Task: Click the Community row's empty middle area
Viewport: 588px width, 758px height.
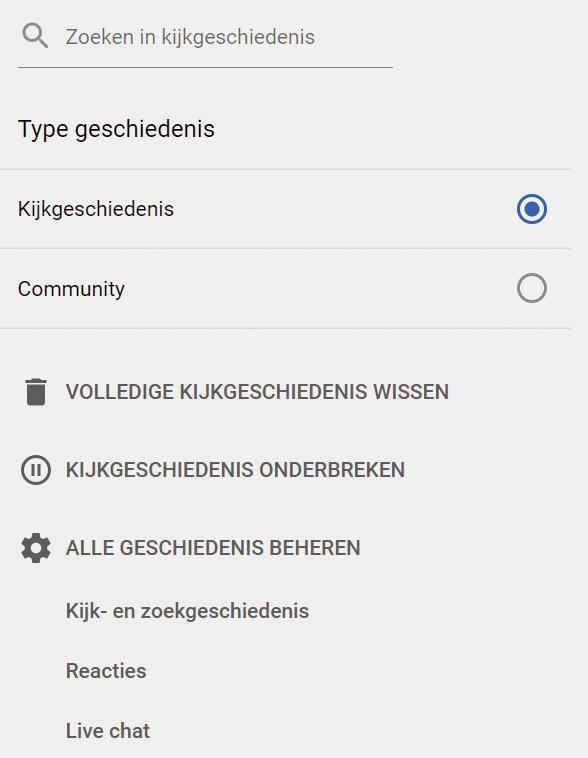Action: (319, 289)
